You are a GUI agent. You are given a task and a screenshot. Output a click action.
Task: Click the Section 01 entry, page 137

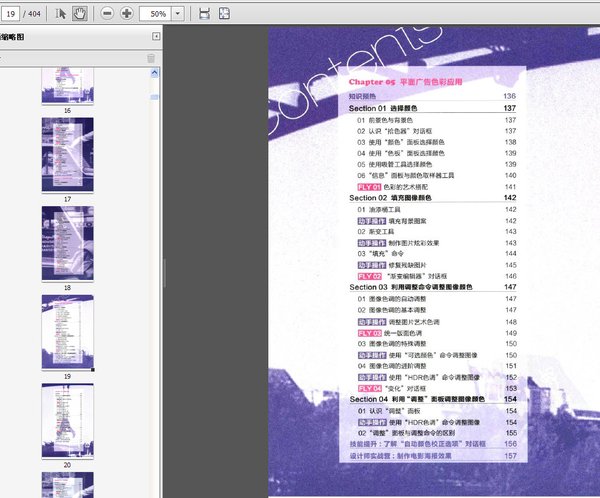(x=432, y=108)
